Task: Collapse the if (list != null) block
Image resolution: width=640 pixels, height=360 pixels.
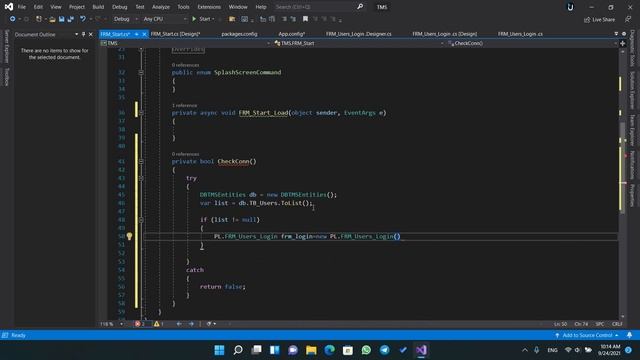Action: click(141, 220)
